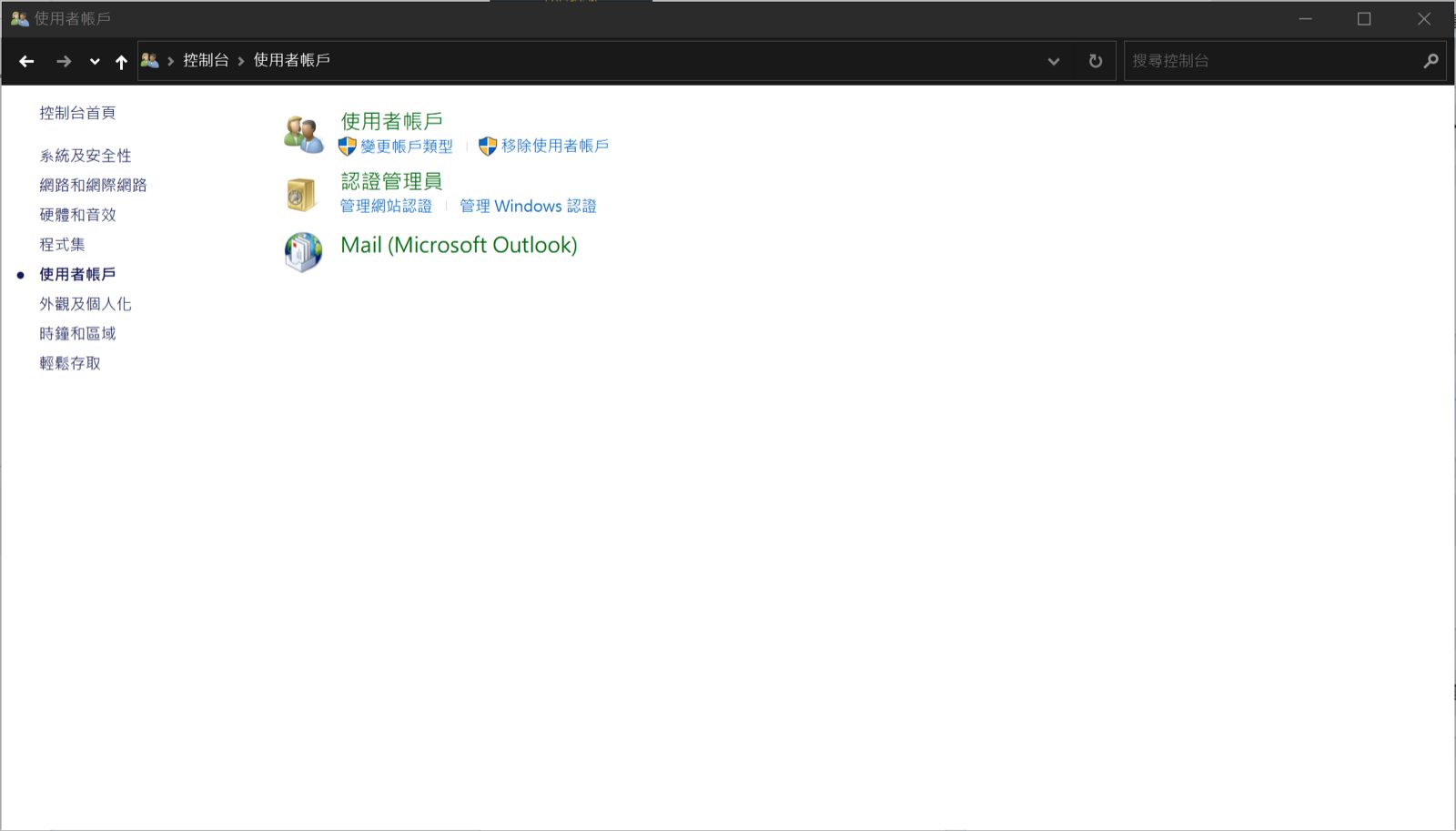Open the 使用者帳戶 heading link
The height and width of the screenshot is (831, 1456).
(391, 121)
